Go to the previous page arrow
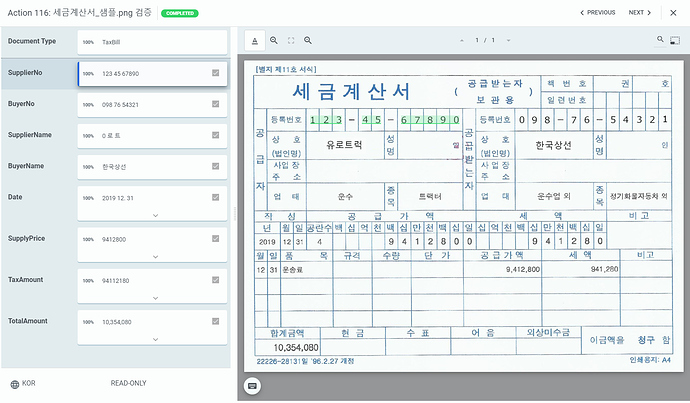 click(462, 40)
